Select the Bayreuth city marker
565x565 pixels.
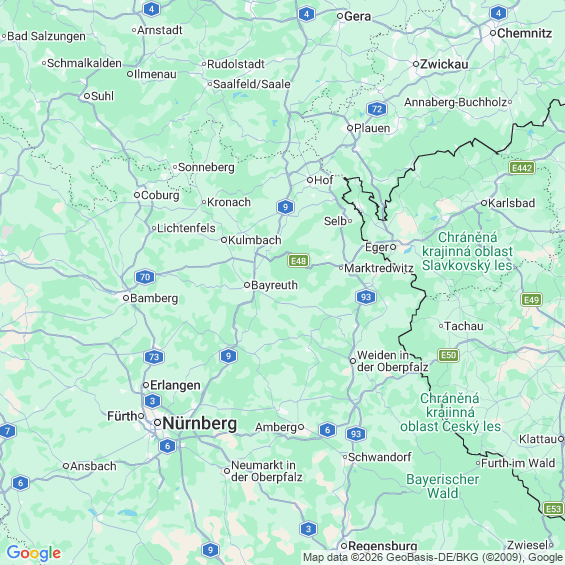tap(247, 285)
